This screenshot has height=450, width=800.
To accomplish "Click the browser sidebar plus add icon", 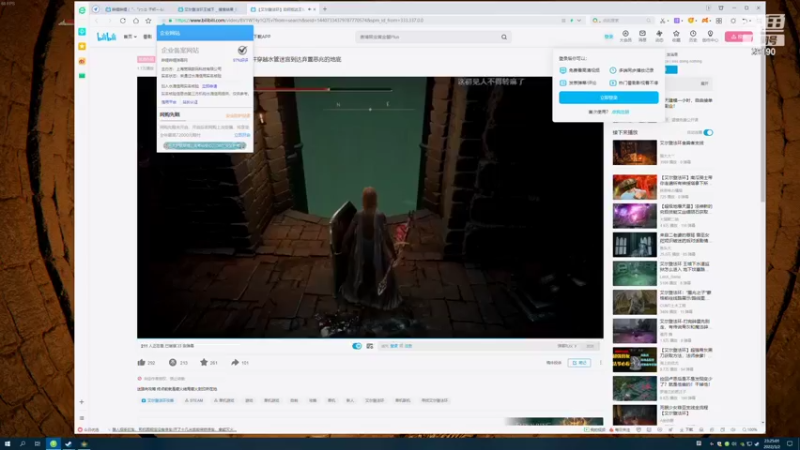I will coord(82,402).
